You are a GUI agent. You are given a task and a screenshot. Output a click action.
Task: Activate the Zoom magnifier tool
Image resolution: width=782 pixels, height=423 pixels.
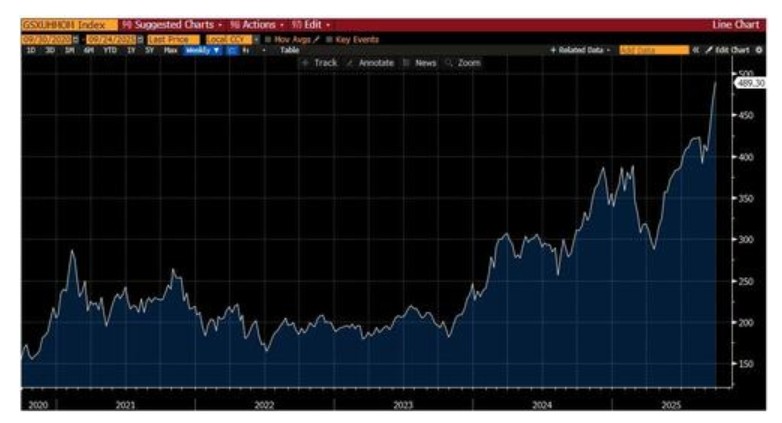coord(463,63)
